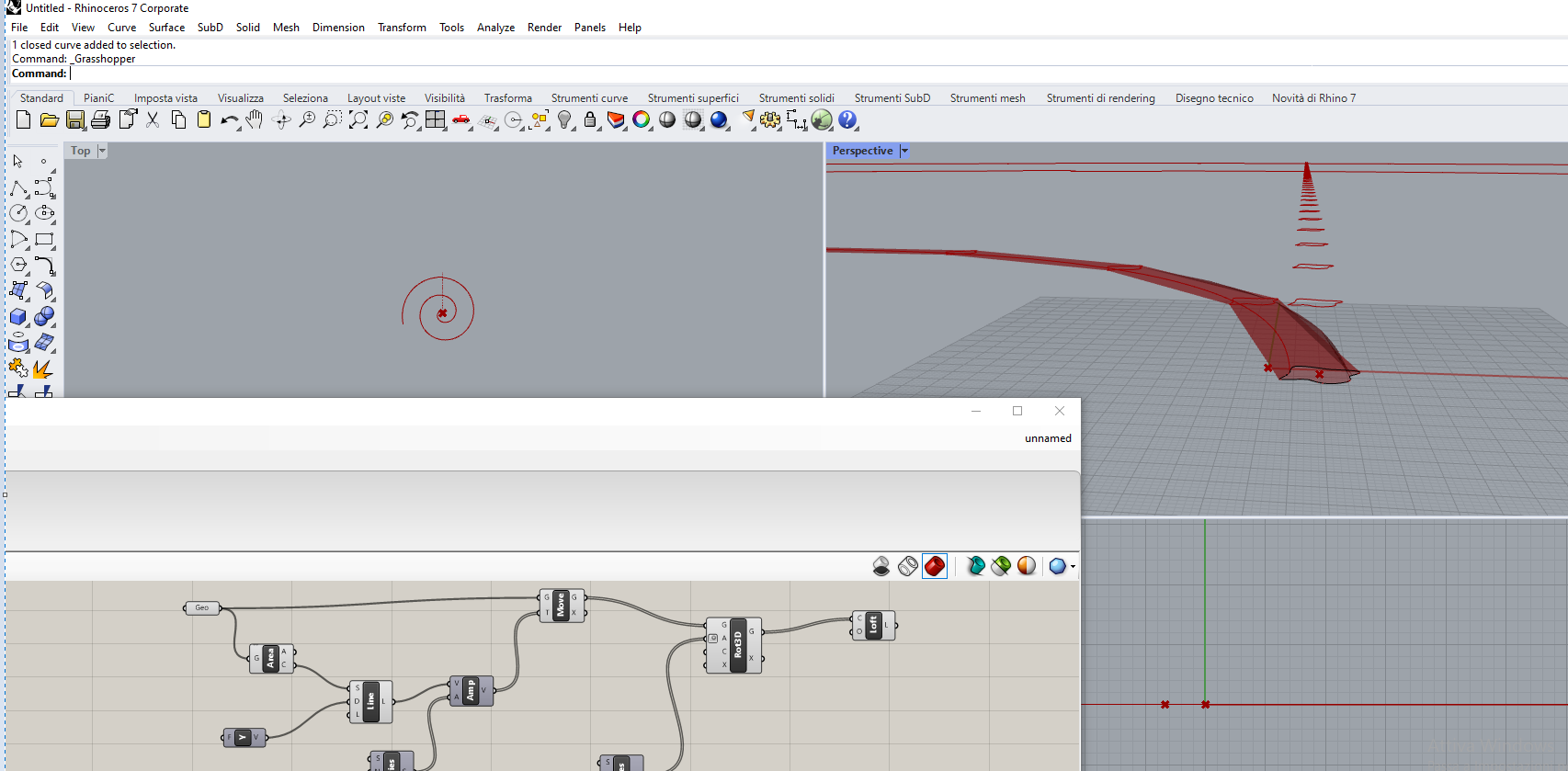Select the Fillet curves tool in sidebar
Image resolution: width=1568 pixels, height=771 pixels.
click(x=44, y=265)
